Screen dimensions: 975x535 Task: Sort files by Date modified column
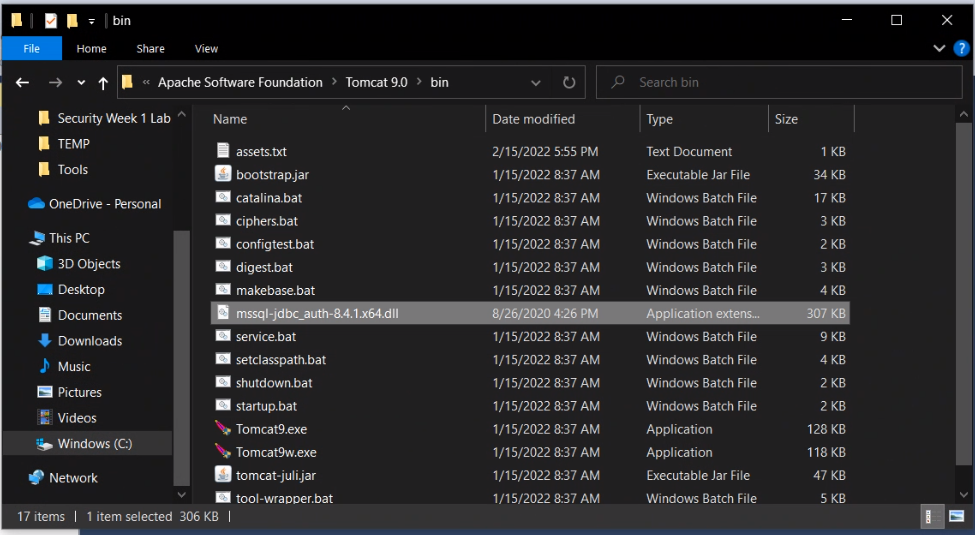[533, 119]
